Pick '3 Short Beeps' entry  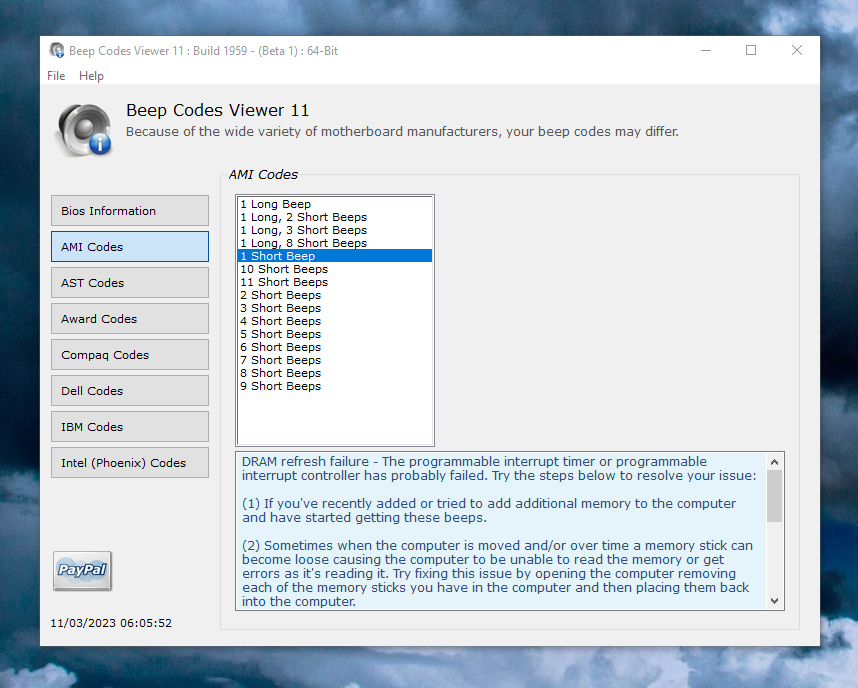point(335,308)
